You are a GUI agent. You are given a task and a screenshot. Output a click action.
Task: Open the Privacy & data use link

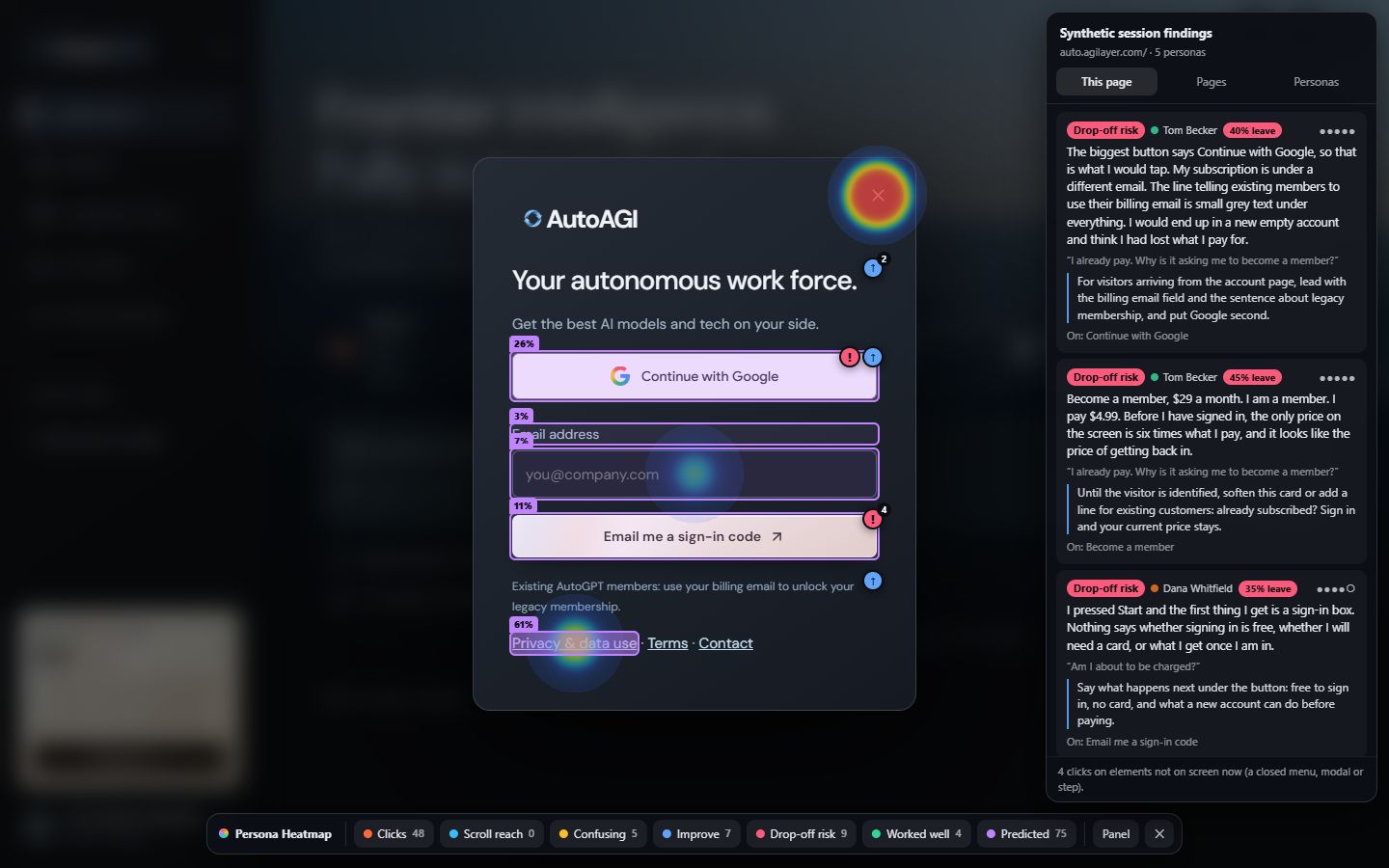click(x=574, y=643)
